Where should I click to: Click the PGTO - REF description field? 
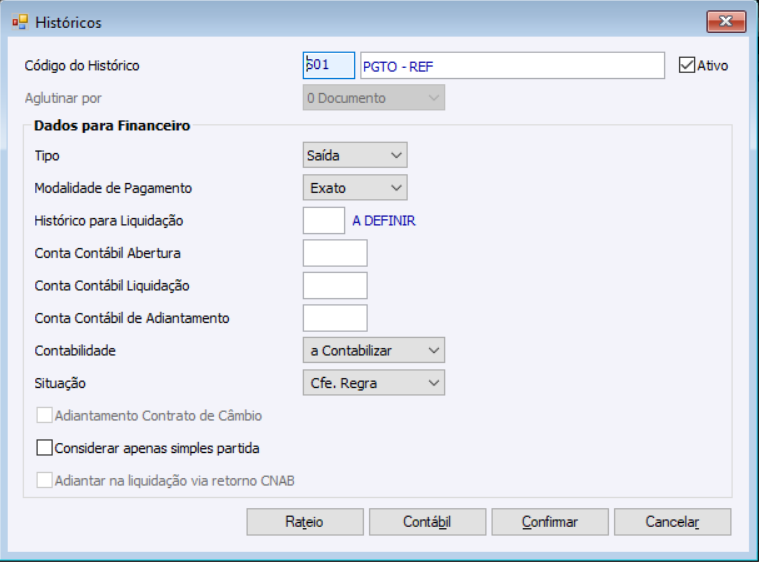click(512, 65)
